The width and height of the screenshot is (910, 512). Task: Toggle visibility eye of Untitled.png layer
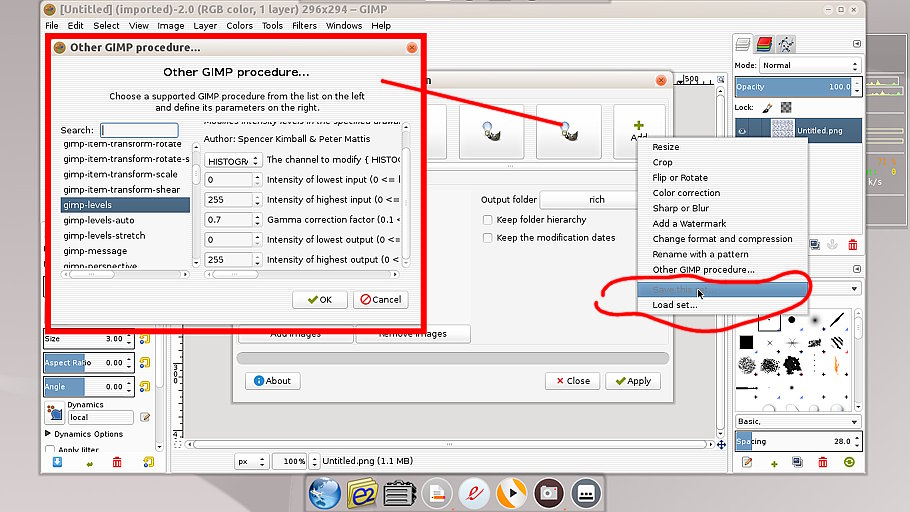pos(742,131)
